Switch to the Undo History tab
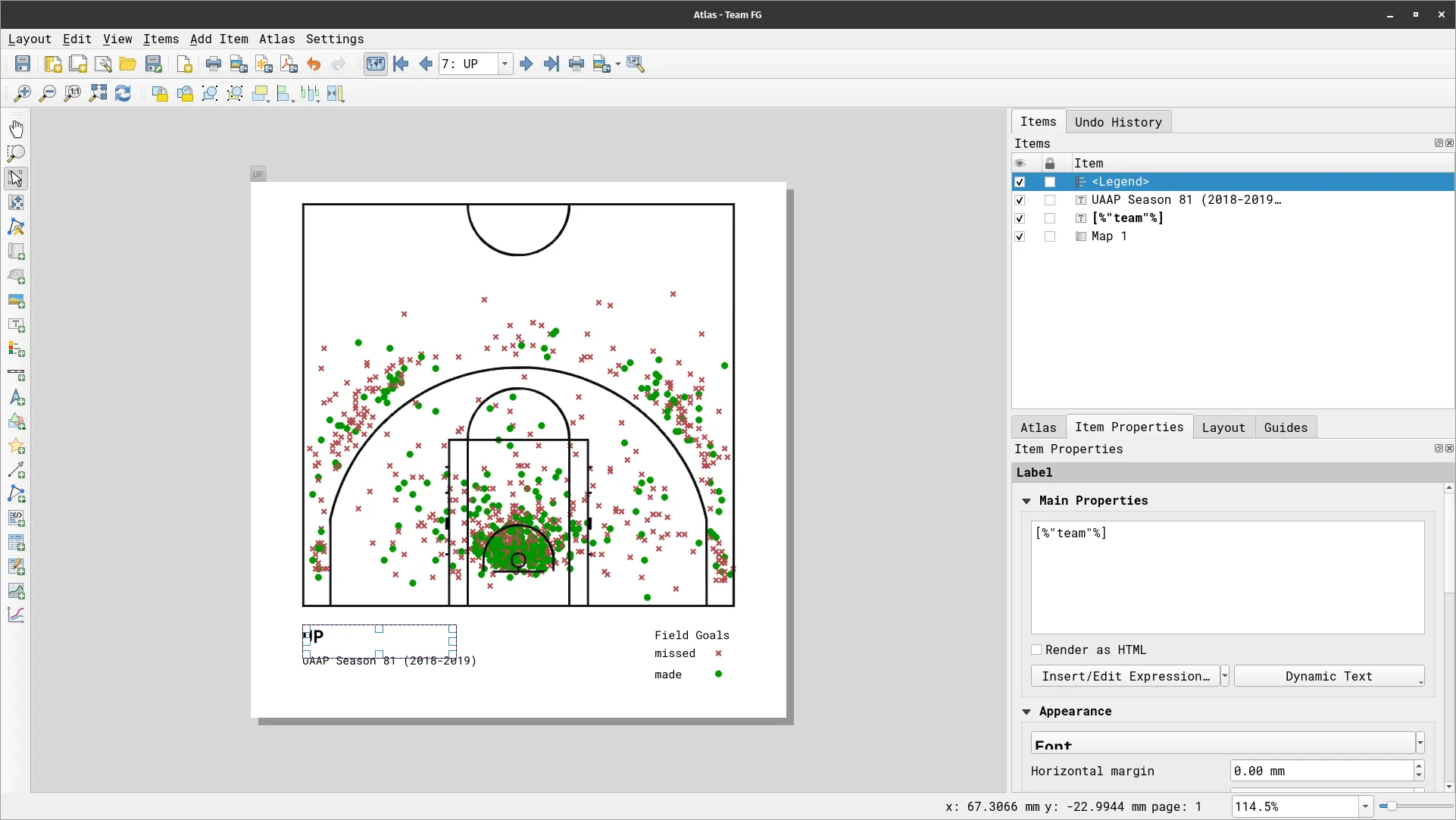The image size is (1456, 820). tap(1117, 122)
